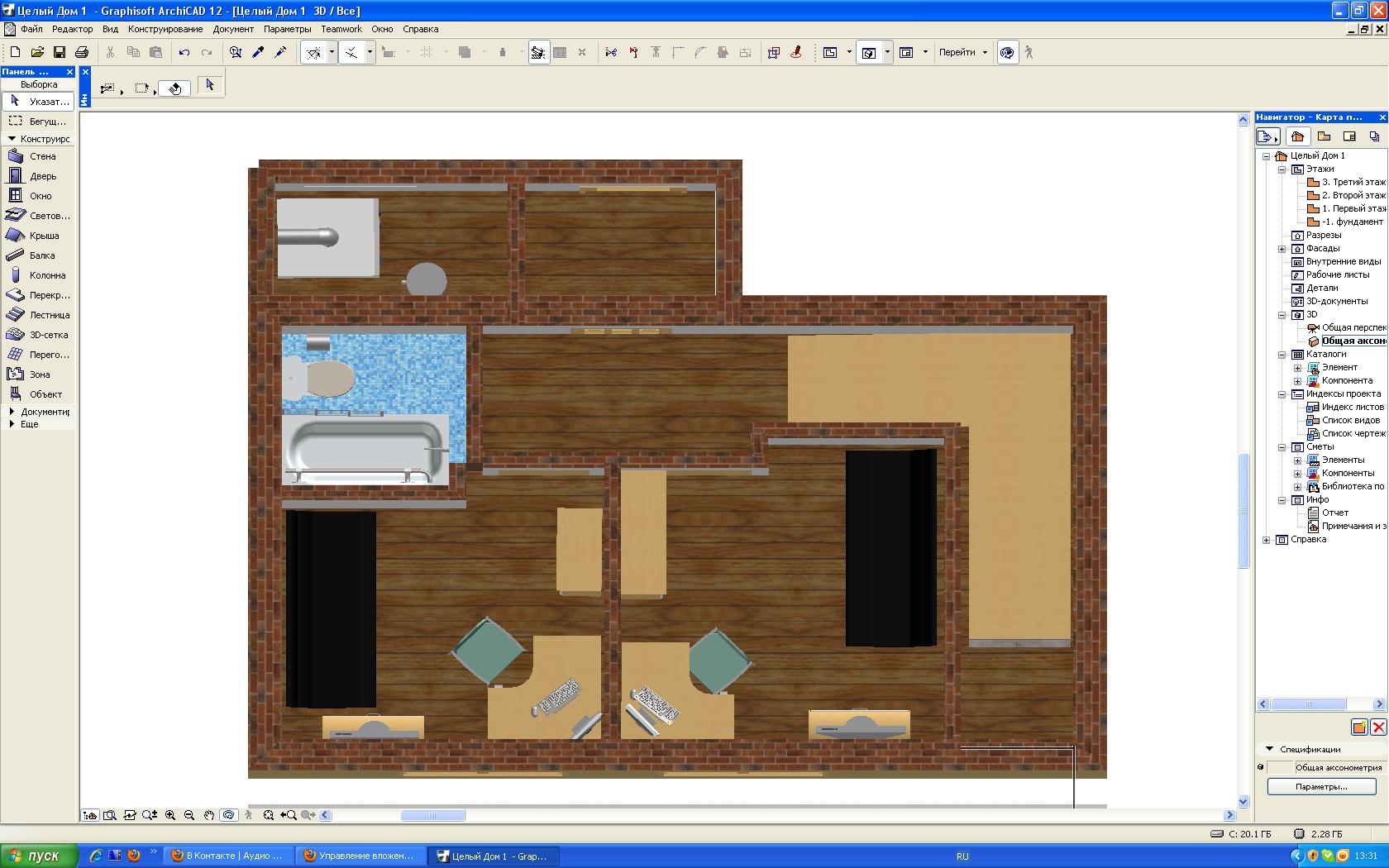Click the Print icon in toolbar

(81, 52)
